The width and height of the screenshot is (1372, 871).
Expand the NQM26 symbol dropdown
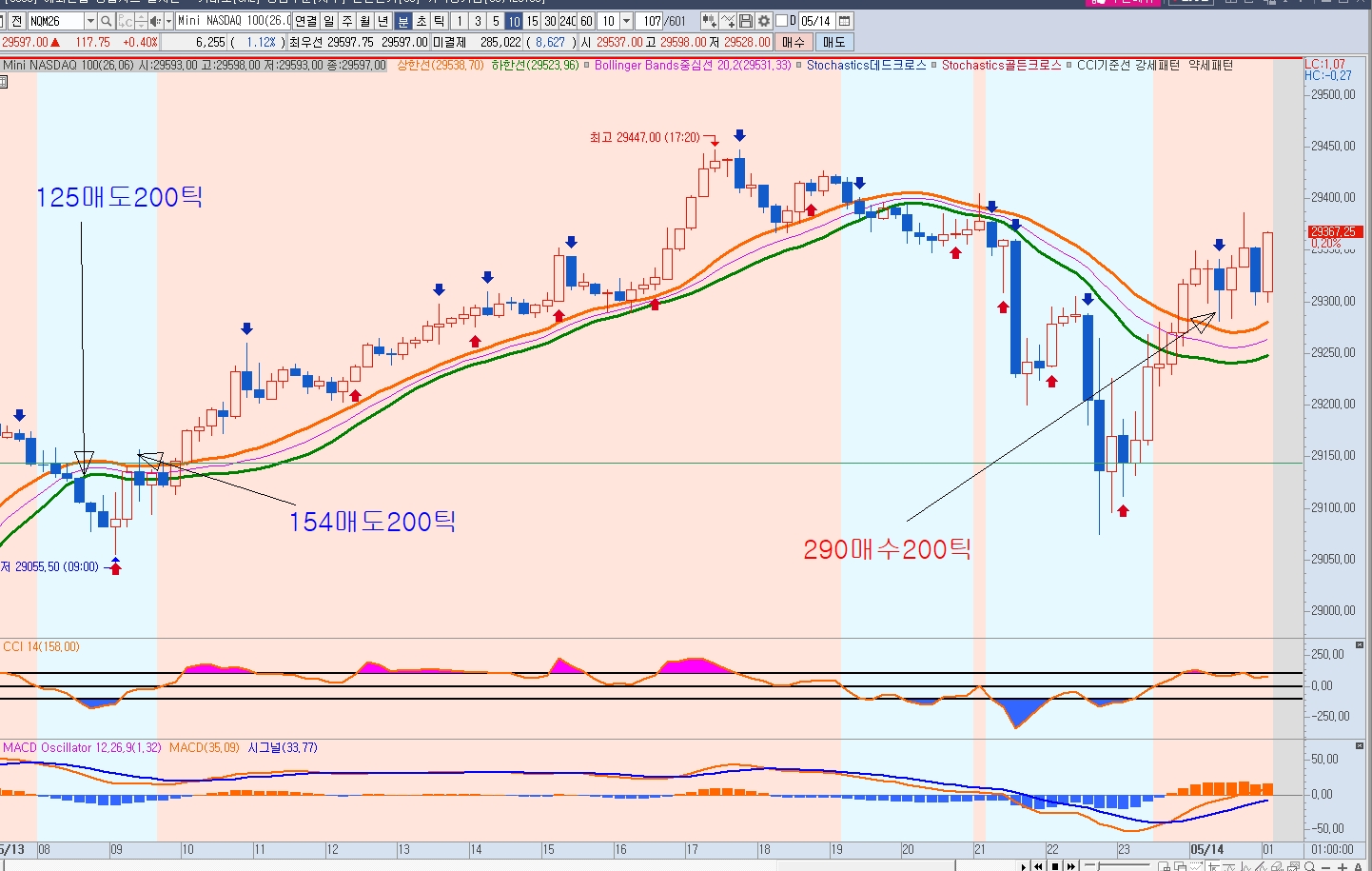(90, 21)
